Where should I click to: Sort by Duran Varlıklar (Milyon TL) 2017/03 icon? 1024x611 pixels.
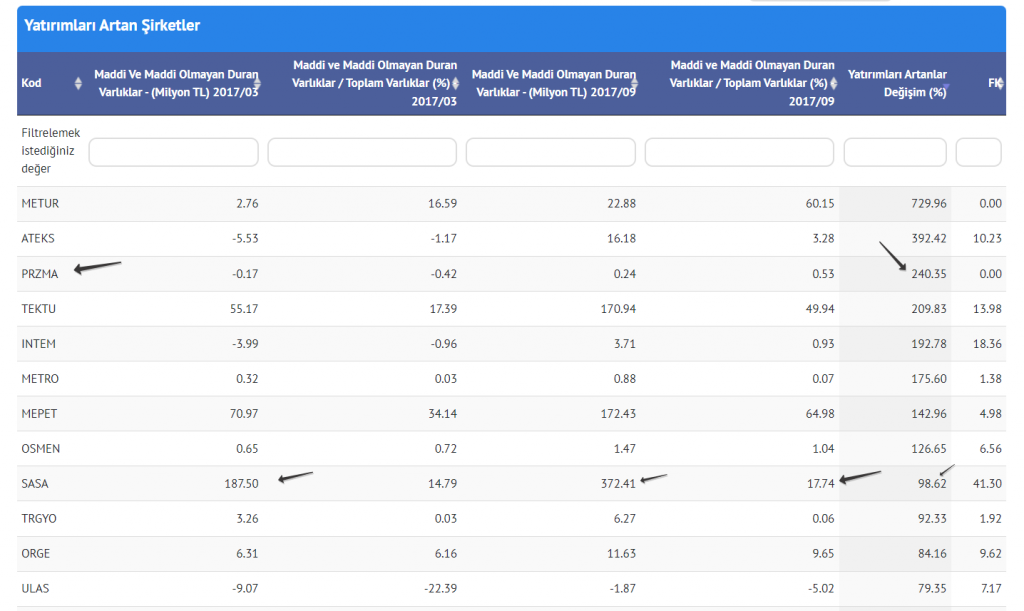click(257, 83)
